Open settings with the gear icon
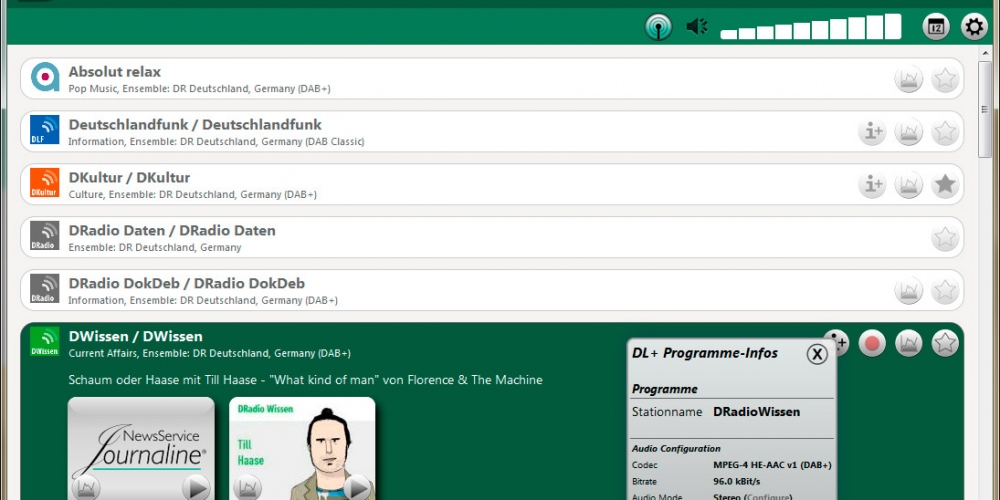This screenshot has height=500, width=1000. (974, 27)
